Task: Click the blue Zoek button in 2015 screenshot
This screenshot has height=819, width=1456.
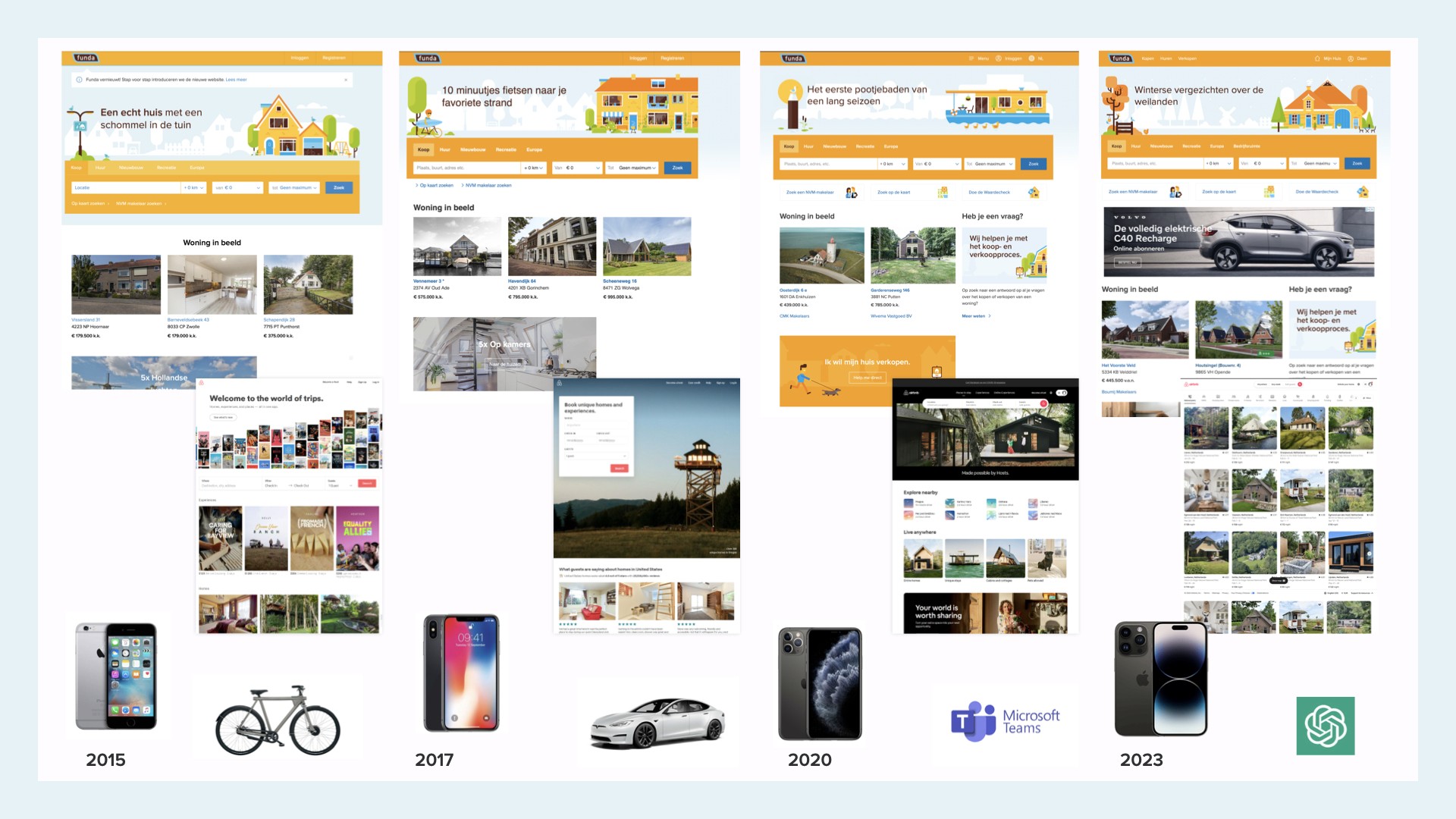Action: pyautogui.click(x=339, y=187)
